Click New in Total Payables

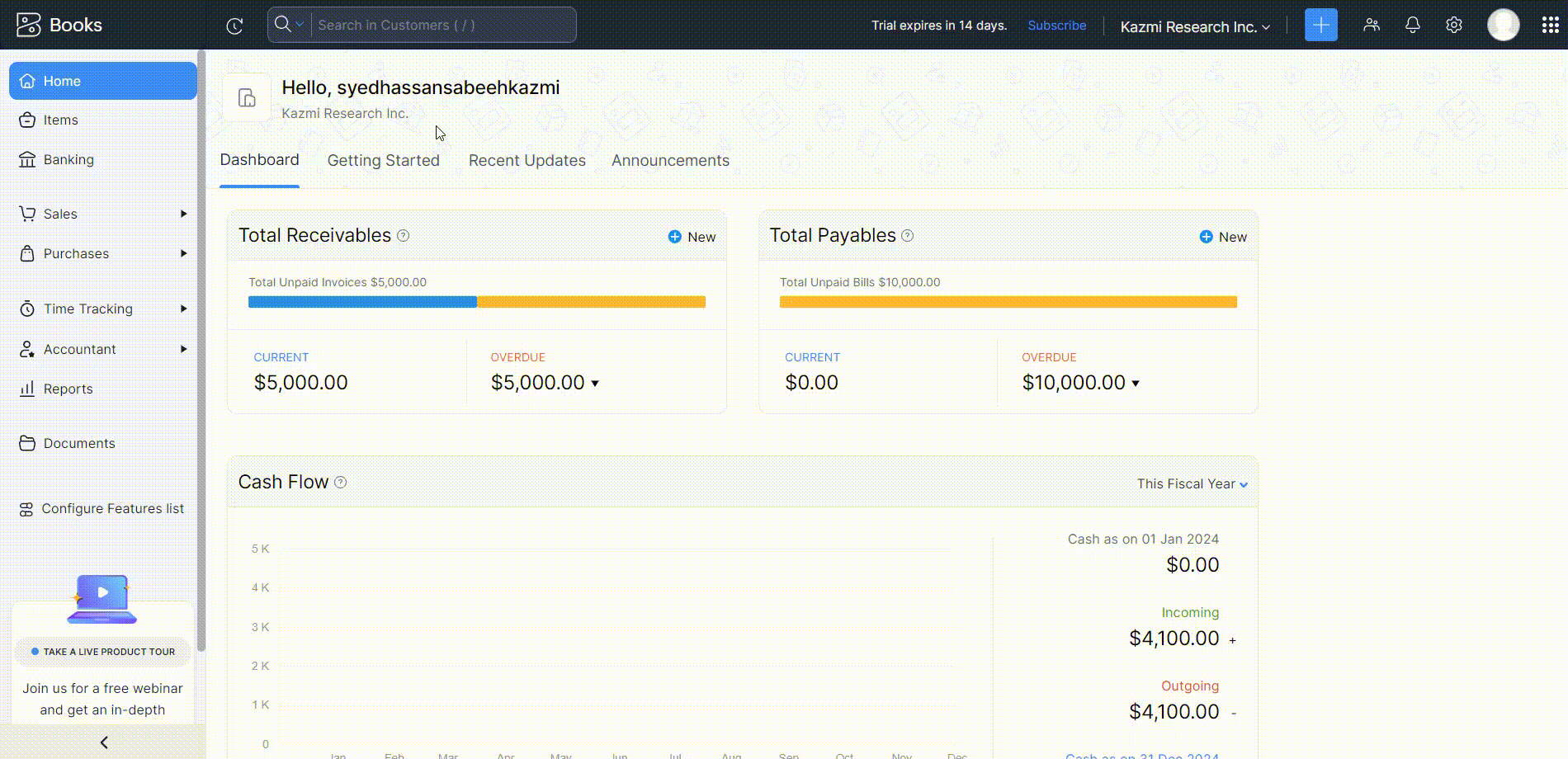tap(1223, 237)
